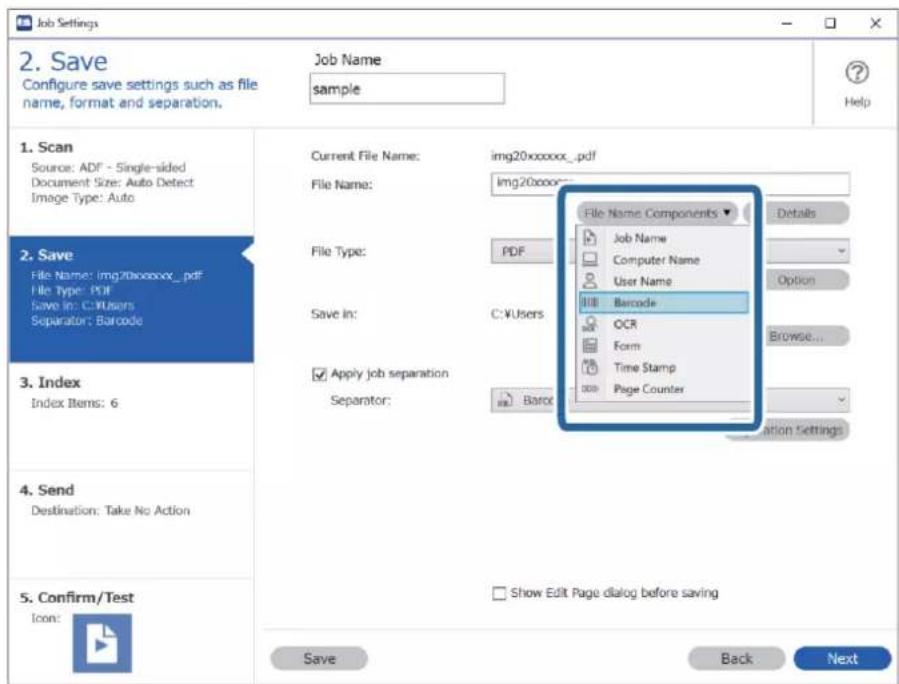Click the Save button at bottom
The height and width of the screenshot is (684, 899).
pos(319,658)
